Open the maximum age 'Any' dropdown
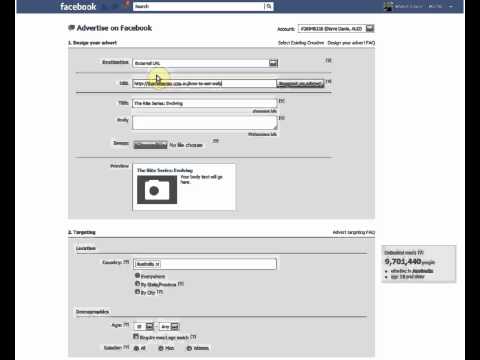 (169, 327)
